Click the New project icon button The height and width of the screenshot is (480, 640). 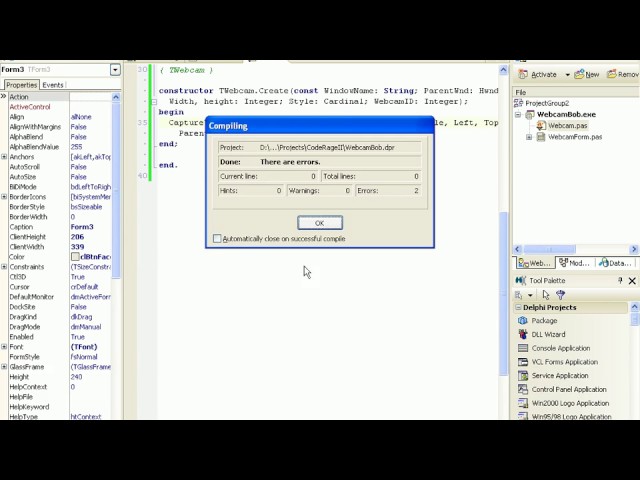(587, 74)
